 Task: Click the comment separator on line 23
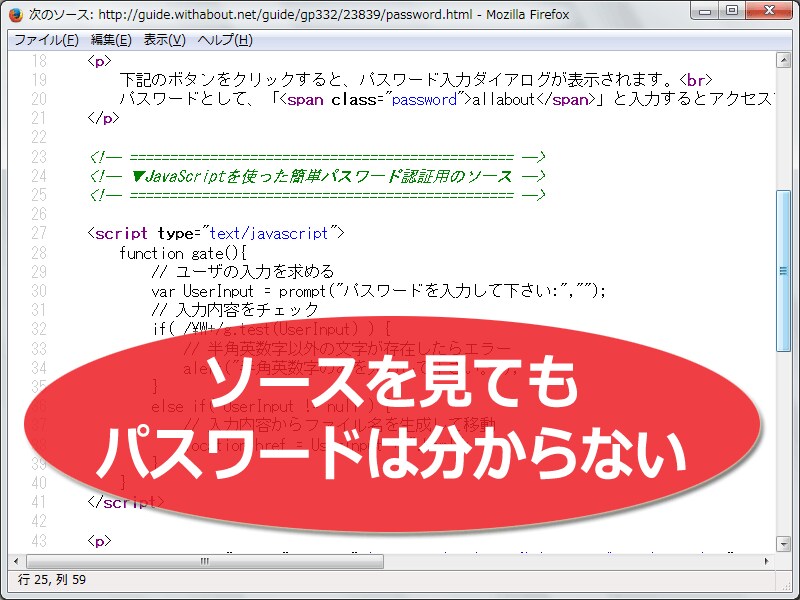(x=317, y=157)
